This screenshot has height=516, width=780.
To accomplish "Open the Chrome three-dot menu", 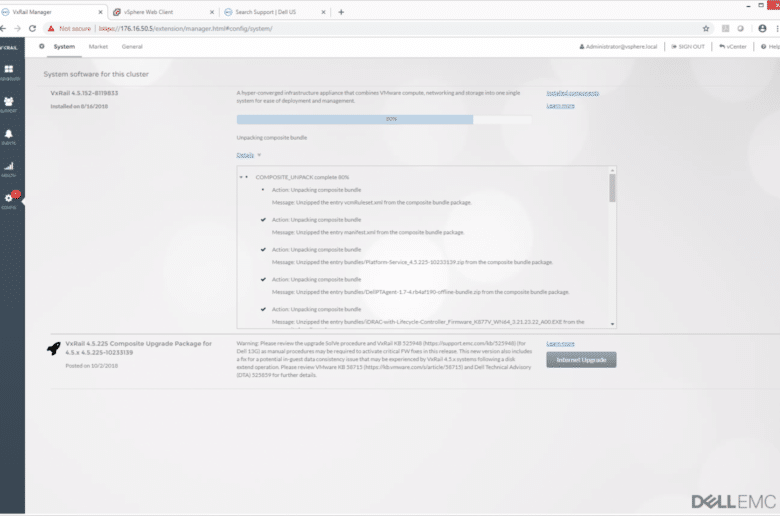I will 777,28.
